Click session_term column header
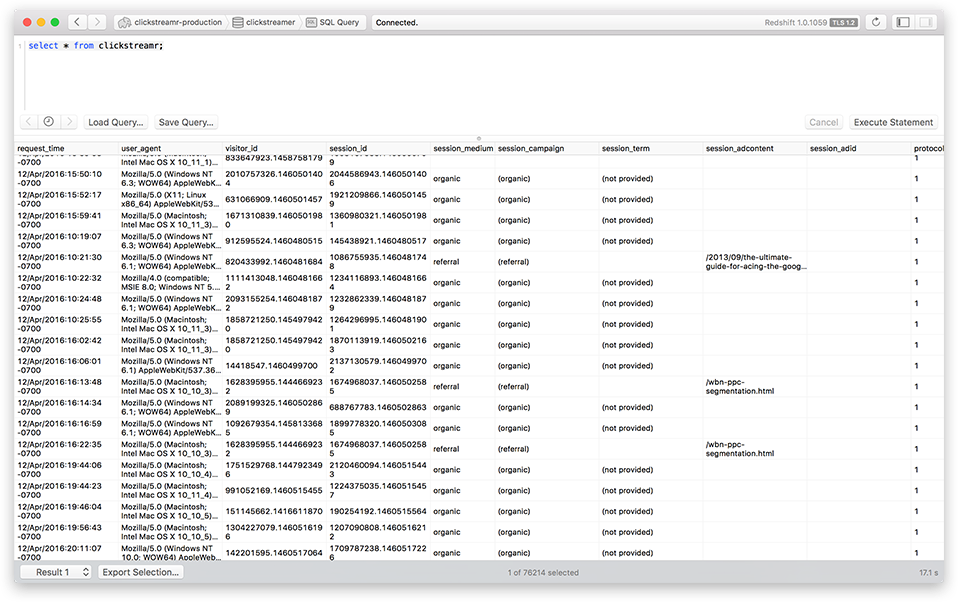The width and height of the screenshot is (958, 602). point(651,149)
